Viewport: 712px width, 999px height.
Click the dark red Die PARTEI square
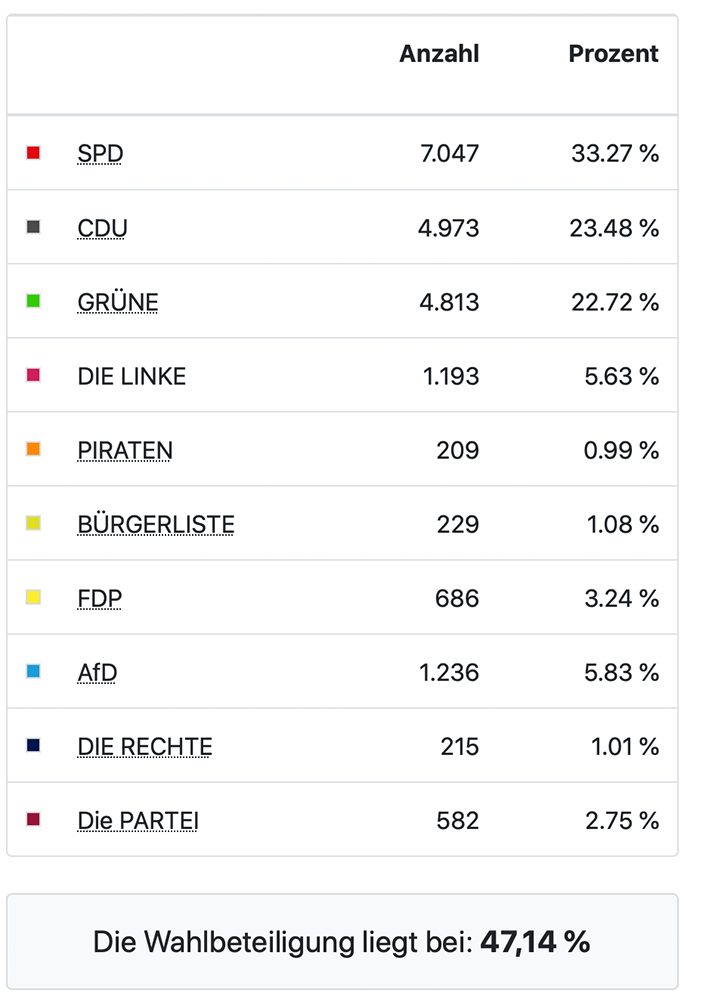(33, 819)
